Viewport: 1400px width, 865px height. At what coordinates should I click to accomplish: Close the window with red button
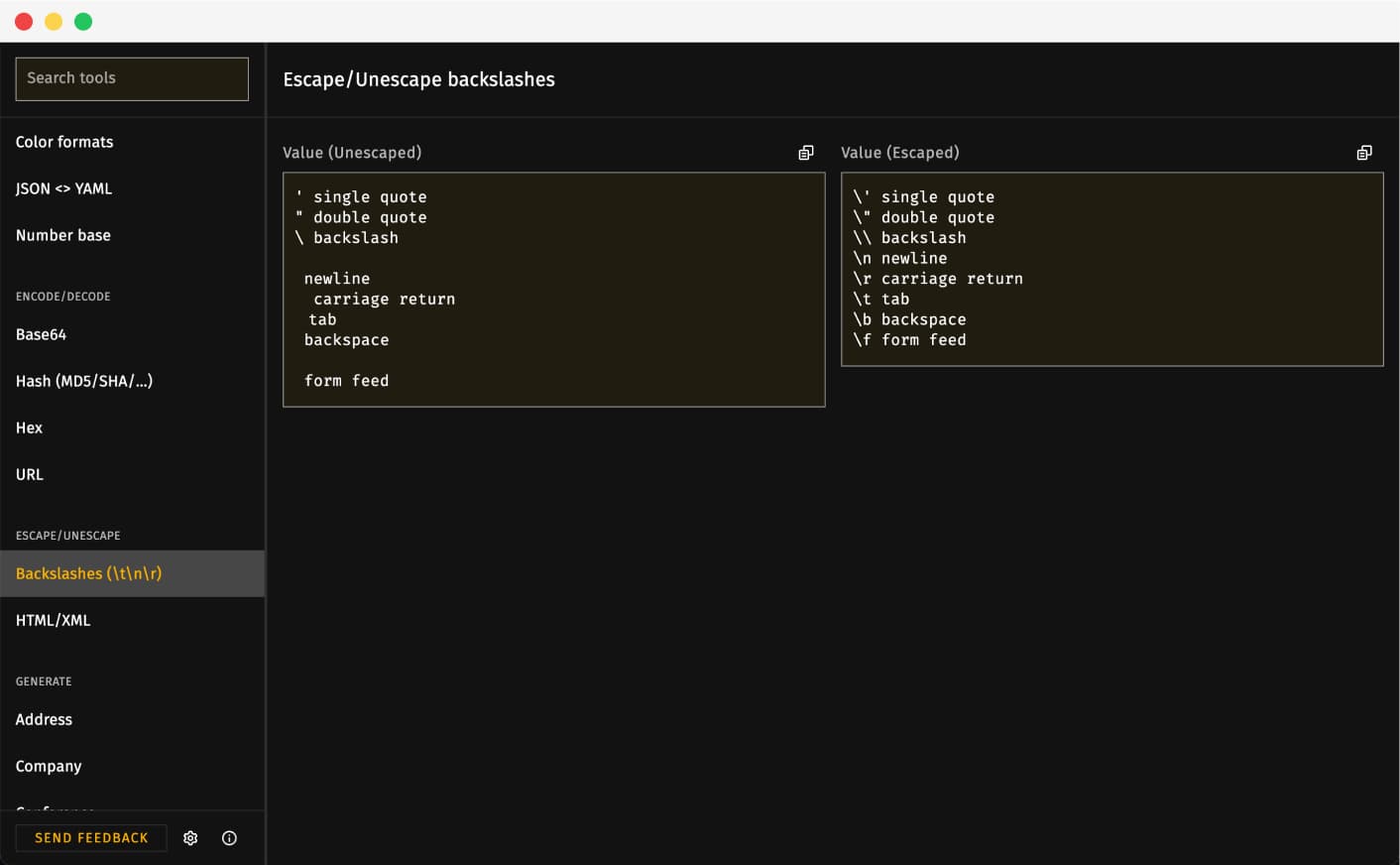24,22
